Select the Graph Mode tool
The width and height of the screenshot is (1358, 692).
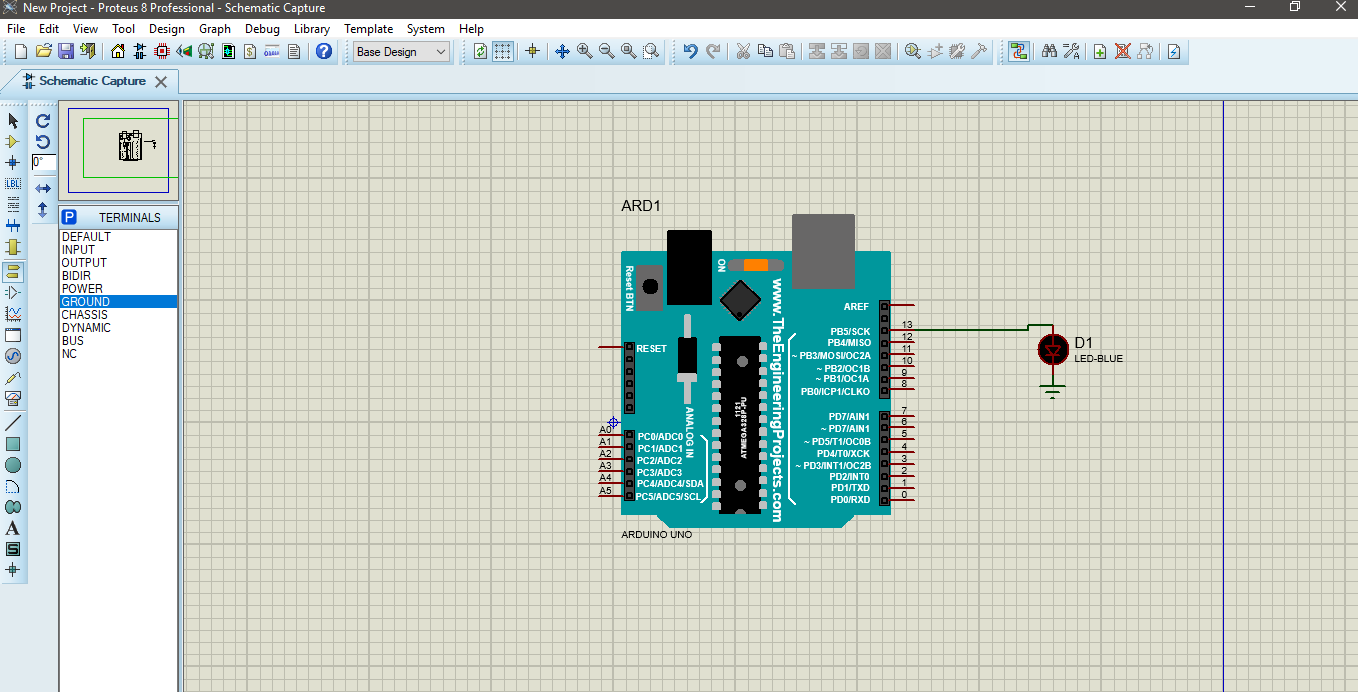[x=13, y=314]
